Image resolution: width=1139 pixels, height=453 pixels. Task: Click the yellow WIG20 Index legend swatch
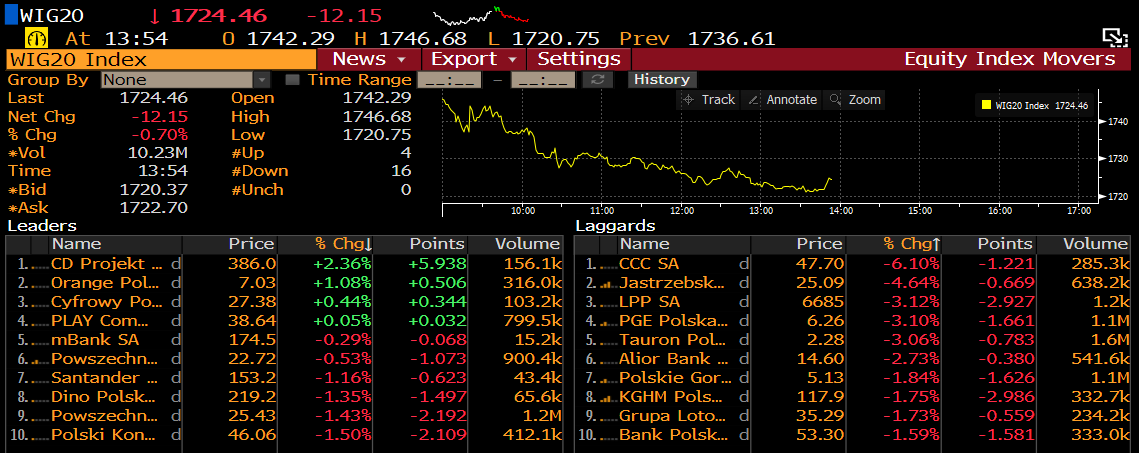[x=986, y=105]
